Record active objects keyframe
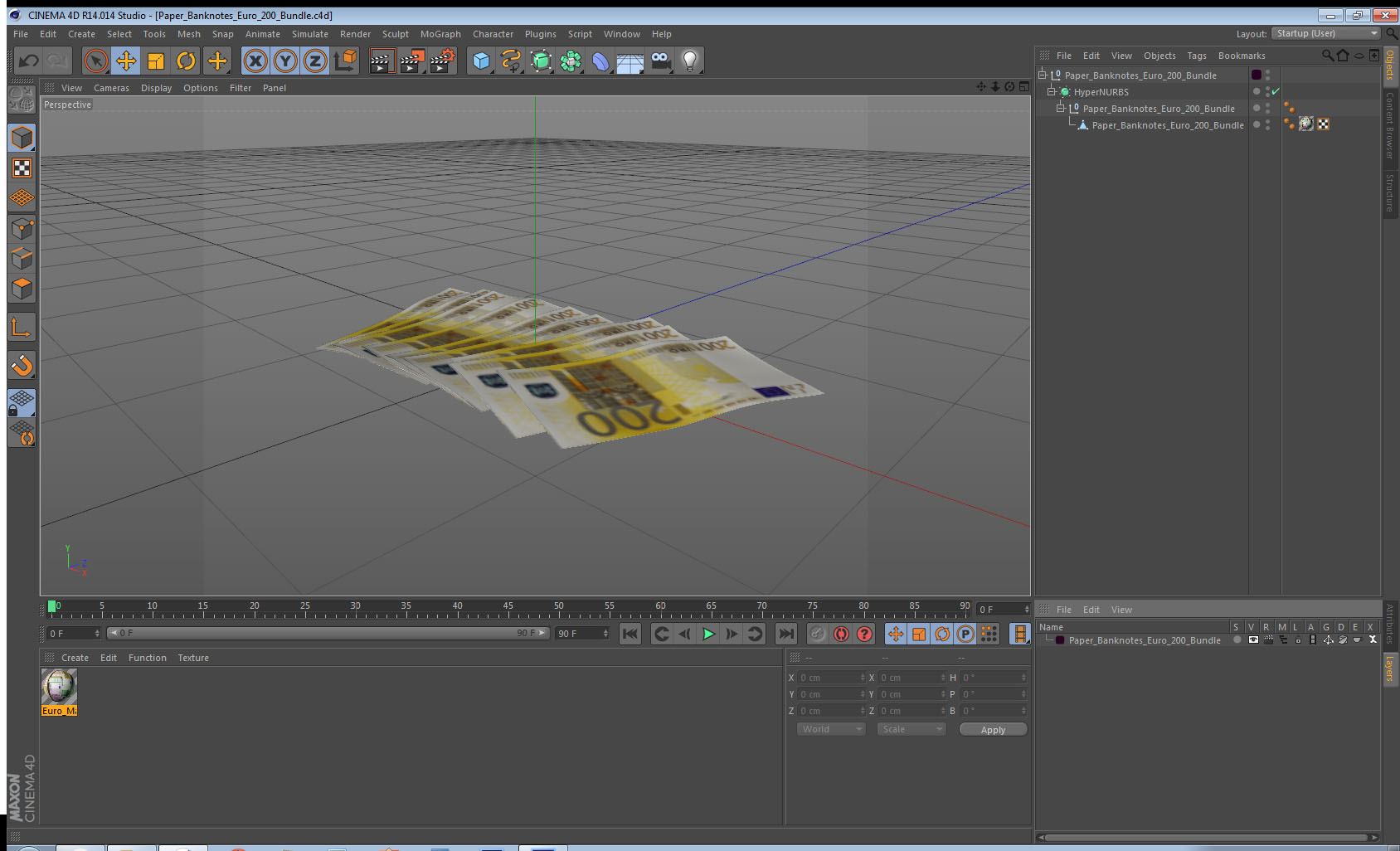Image resolution: width=1400 pixels, height=851 pixels. click(x=818, y=634)
